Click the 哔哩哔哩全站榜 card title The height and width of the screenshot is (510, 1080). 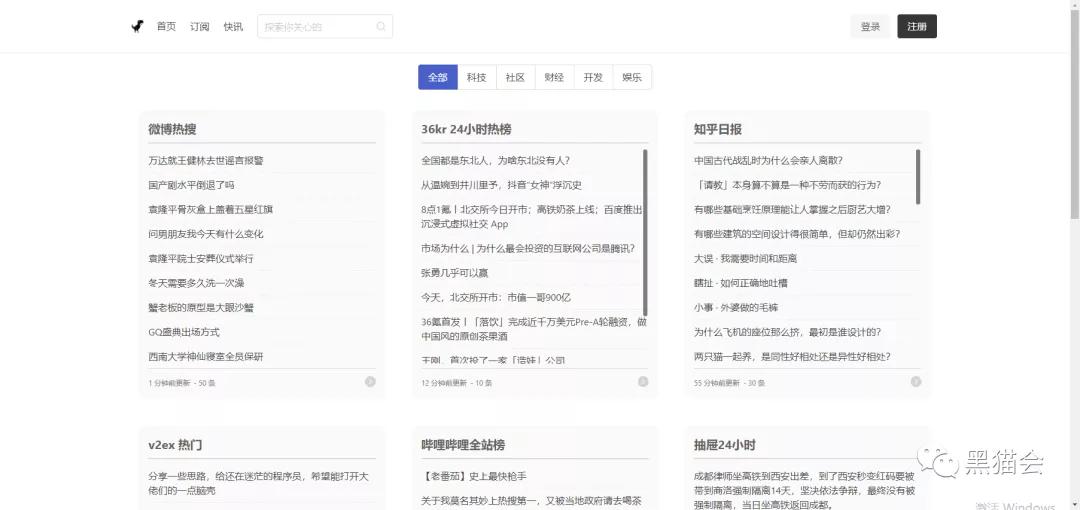[x=463, y=445]
